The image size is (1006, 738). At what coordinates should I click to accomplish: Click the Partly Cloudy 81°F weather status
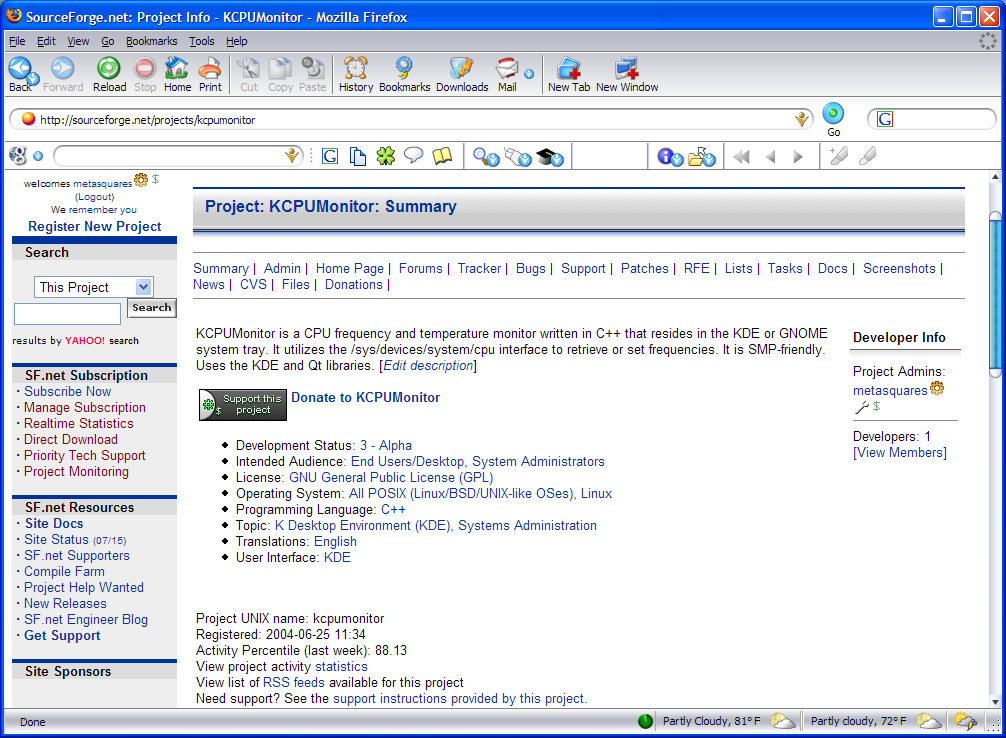click(x=712, y=721)
